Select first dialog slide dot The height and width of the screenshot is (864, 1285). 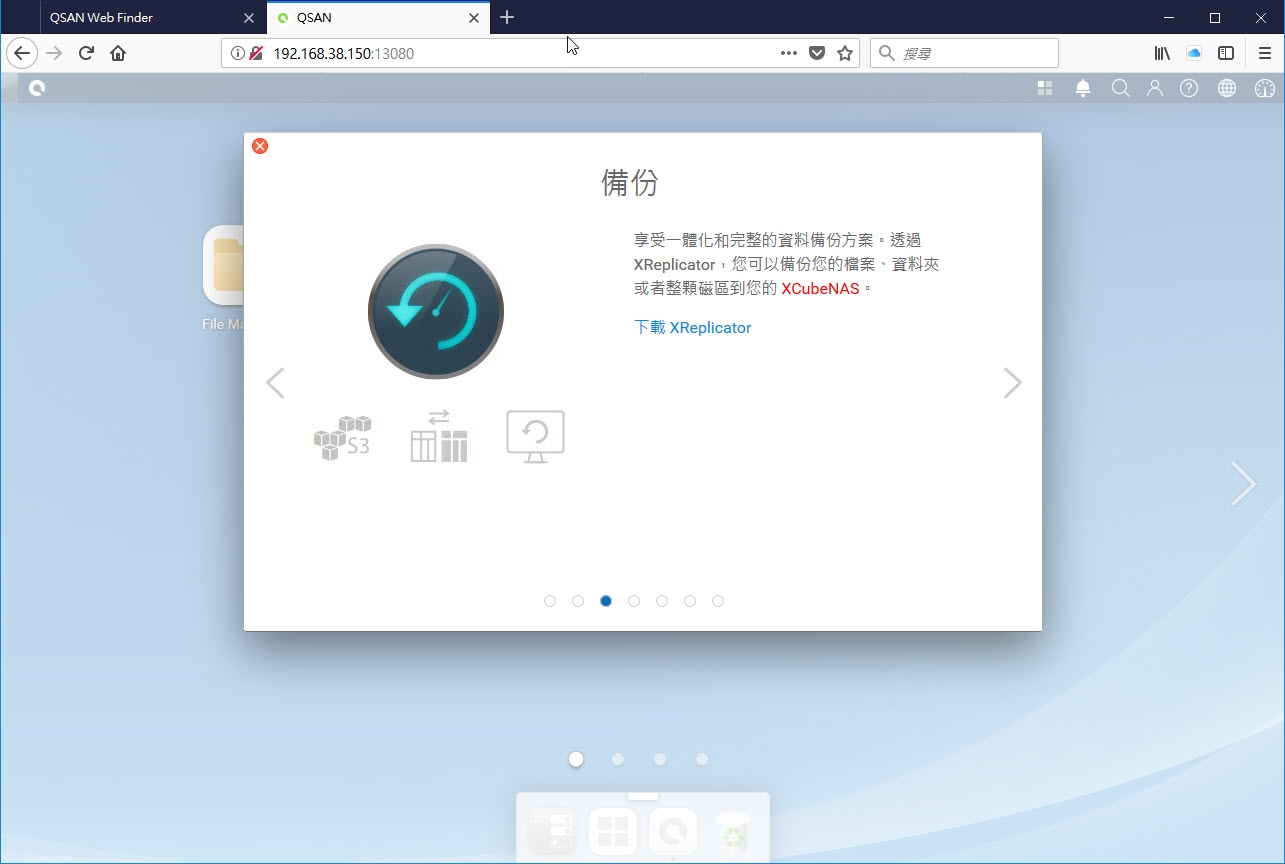pos(550,601)
